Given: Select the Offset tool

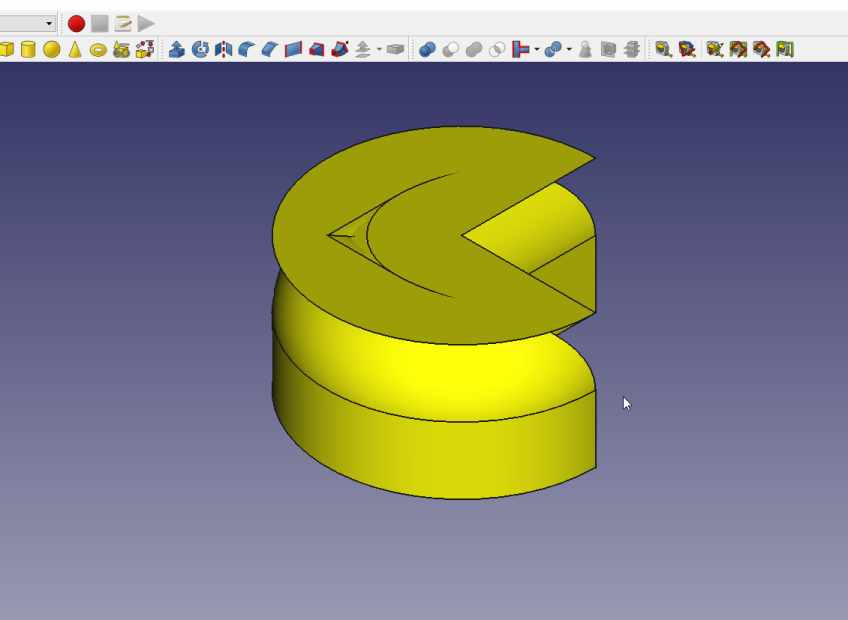Looking at the screenshot, I should pyautogui.click(x=363, y=50).
